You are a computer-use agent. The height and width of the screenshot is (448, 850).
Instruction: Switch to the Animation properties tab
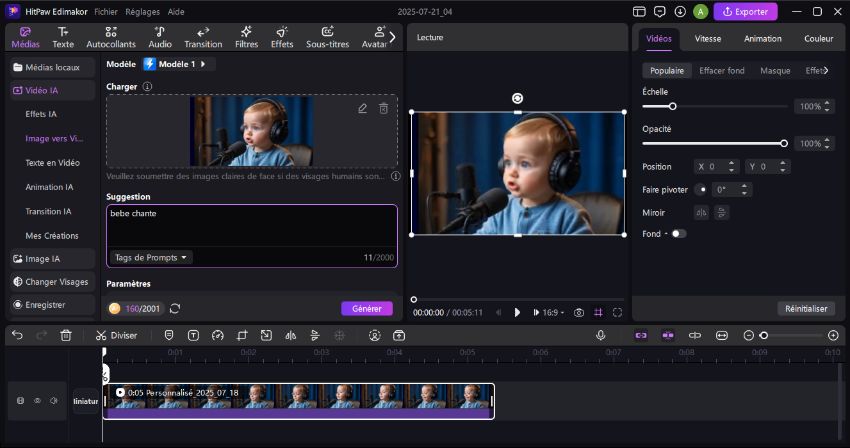tap(763, 39)
